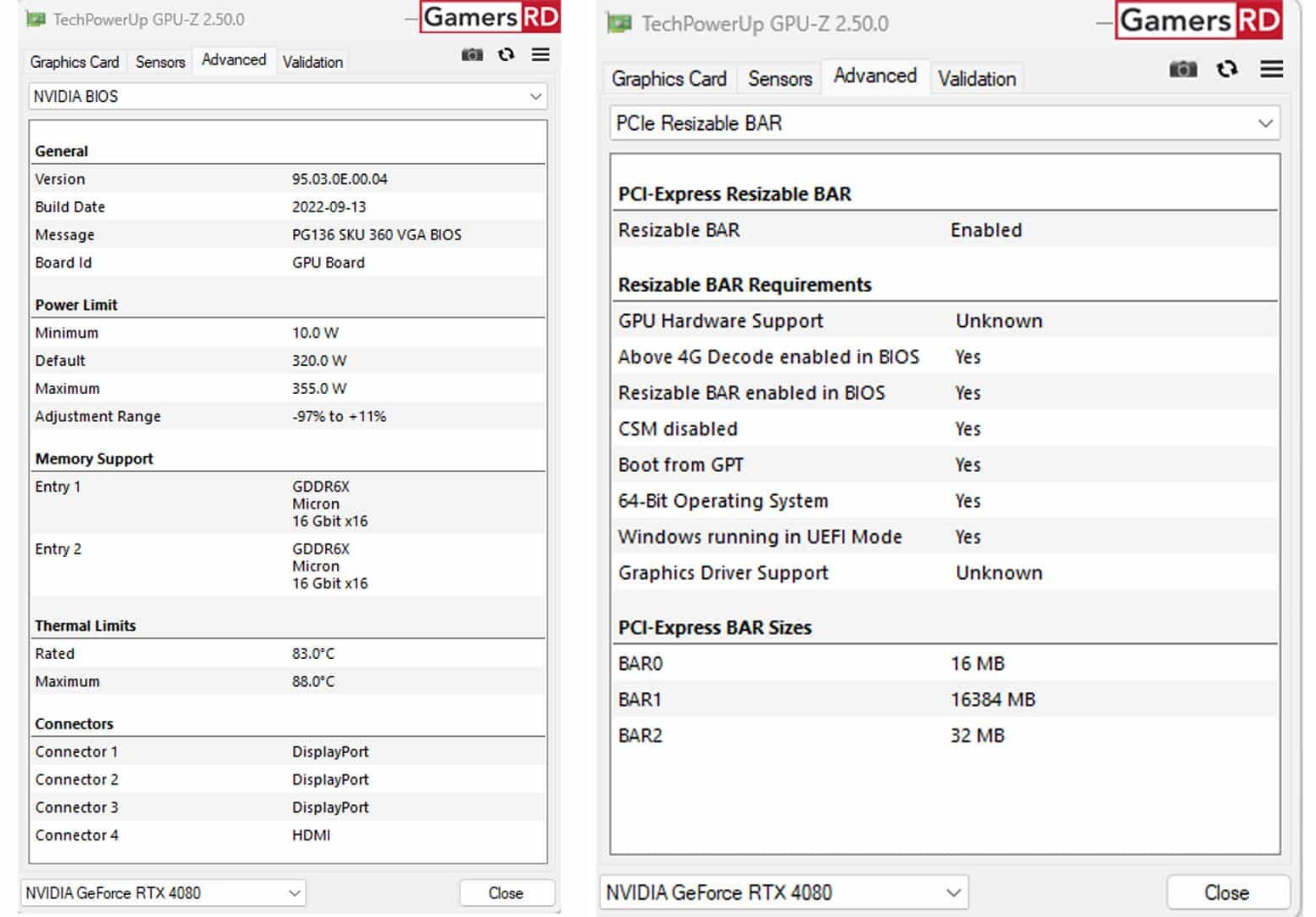1316x917 pixels.
Task: Select the Boot from GPT row
Action: tap(945, 465)
